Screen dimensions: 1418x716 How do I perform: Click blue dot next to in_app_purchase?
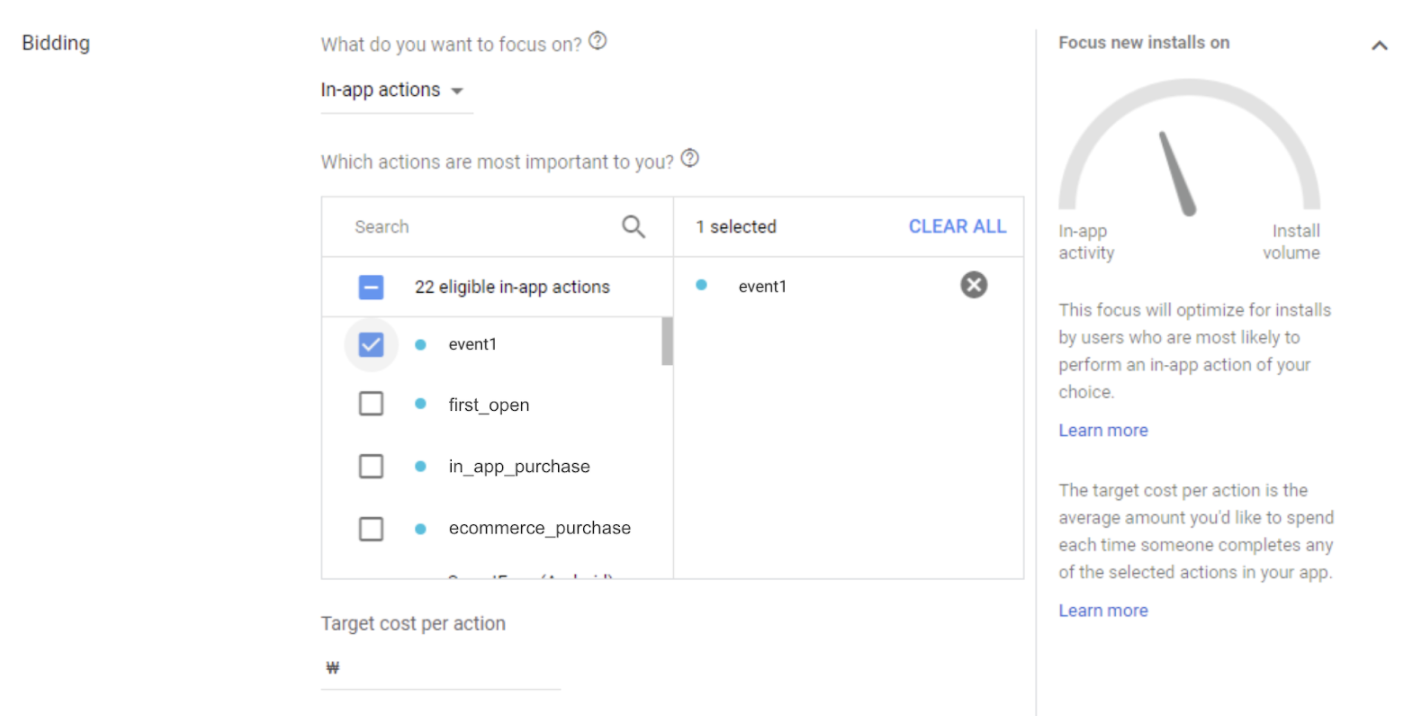(x=420, y=466)
